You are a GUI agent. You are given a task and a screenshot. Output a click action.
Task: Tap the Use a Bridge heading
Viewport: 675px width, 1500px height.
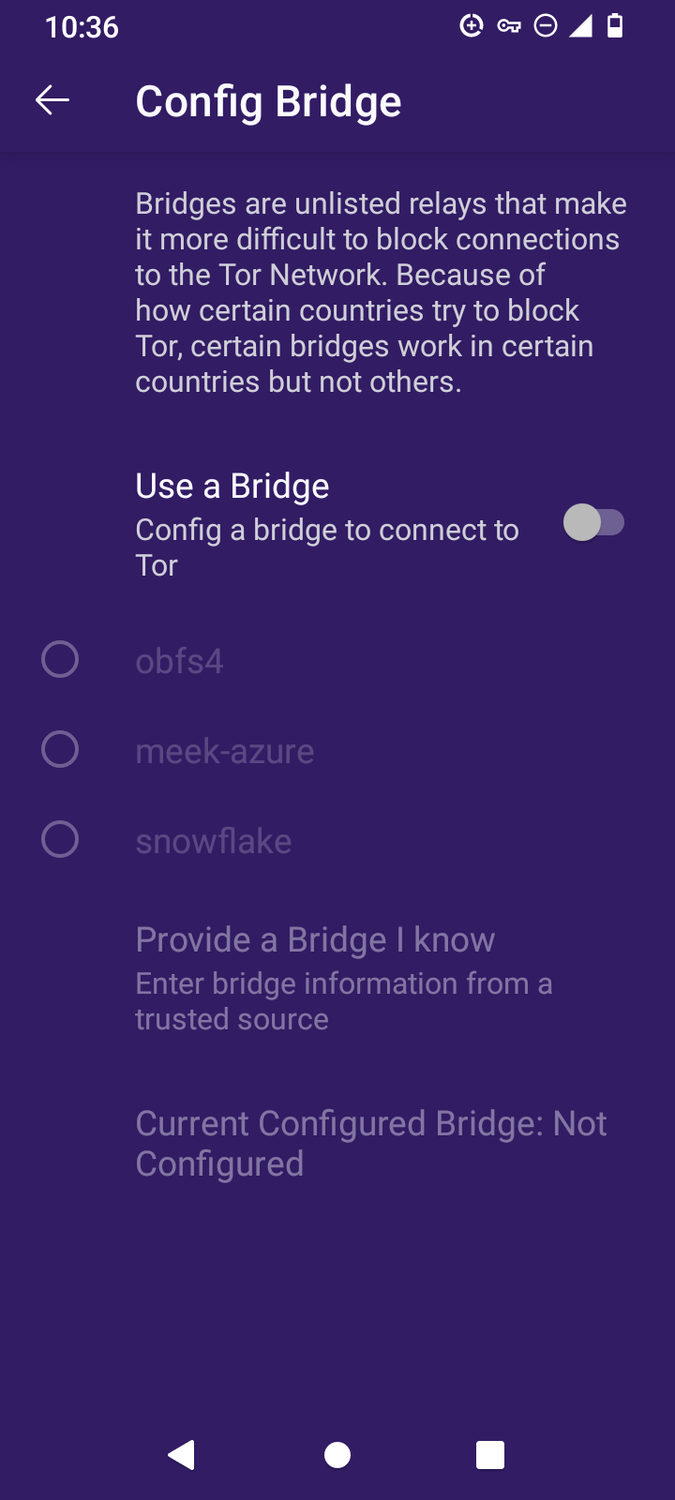tap(231, 486)
